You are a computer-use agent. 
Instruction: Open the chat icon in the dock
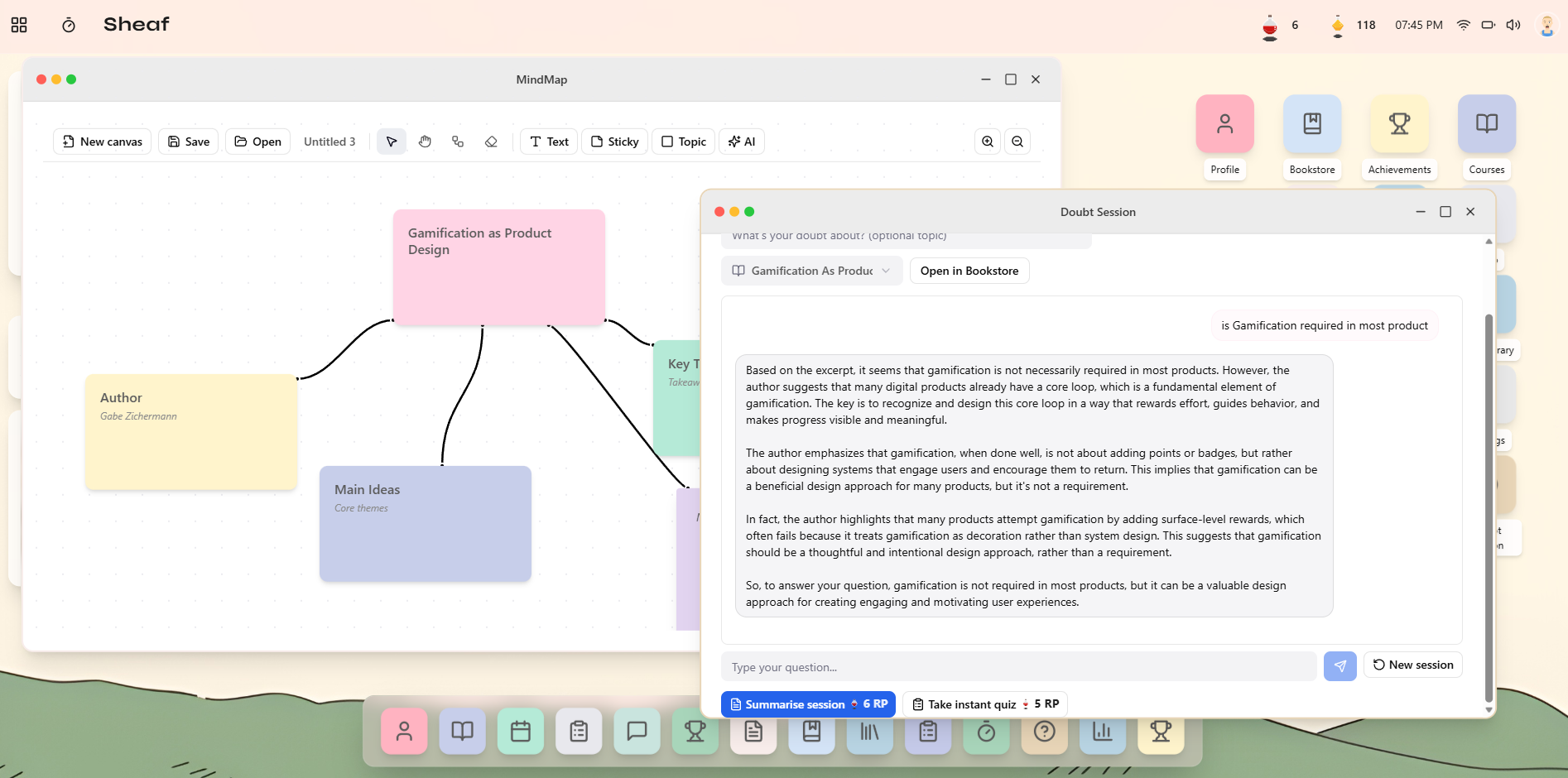(x=637, y=731)
